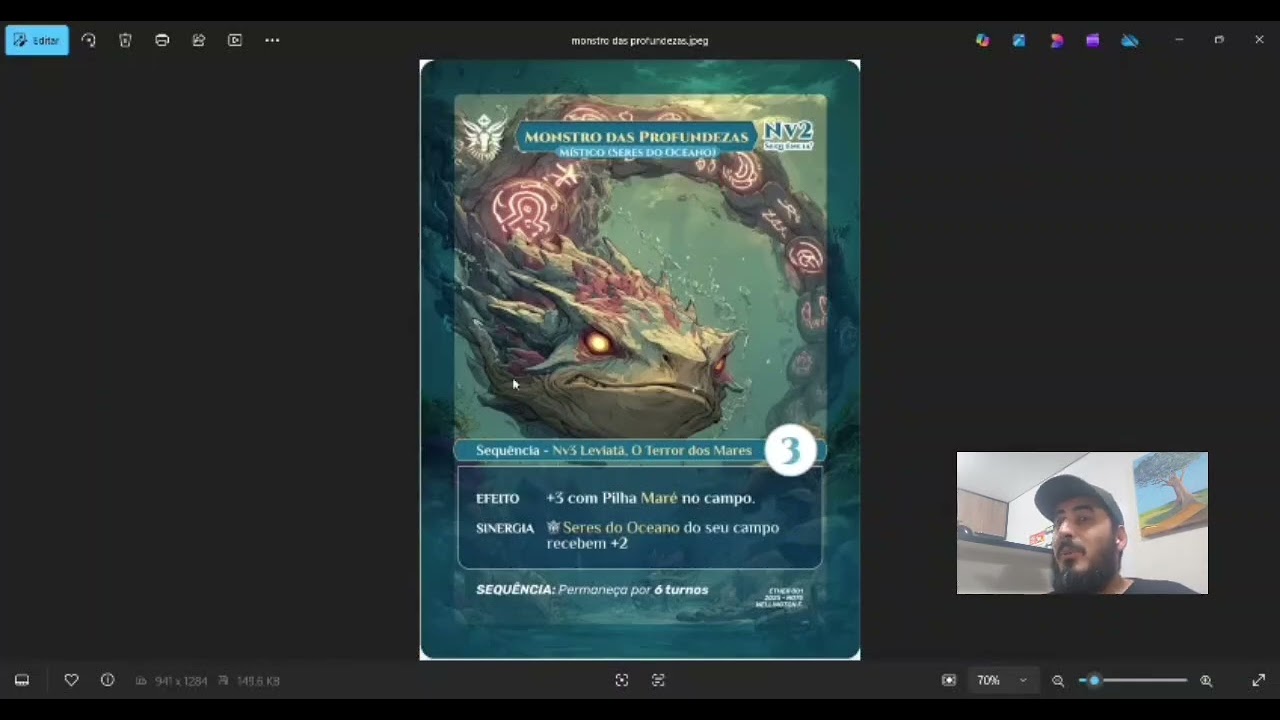Open the Editar image editor
This screenshot has height=720, width=1280.
tap(37, 40)
